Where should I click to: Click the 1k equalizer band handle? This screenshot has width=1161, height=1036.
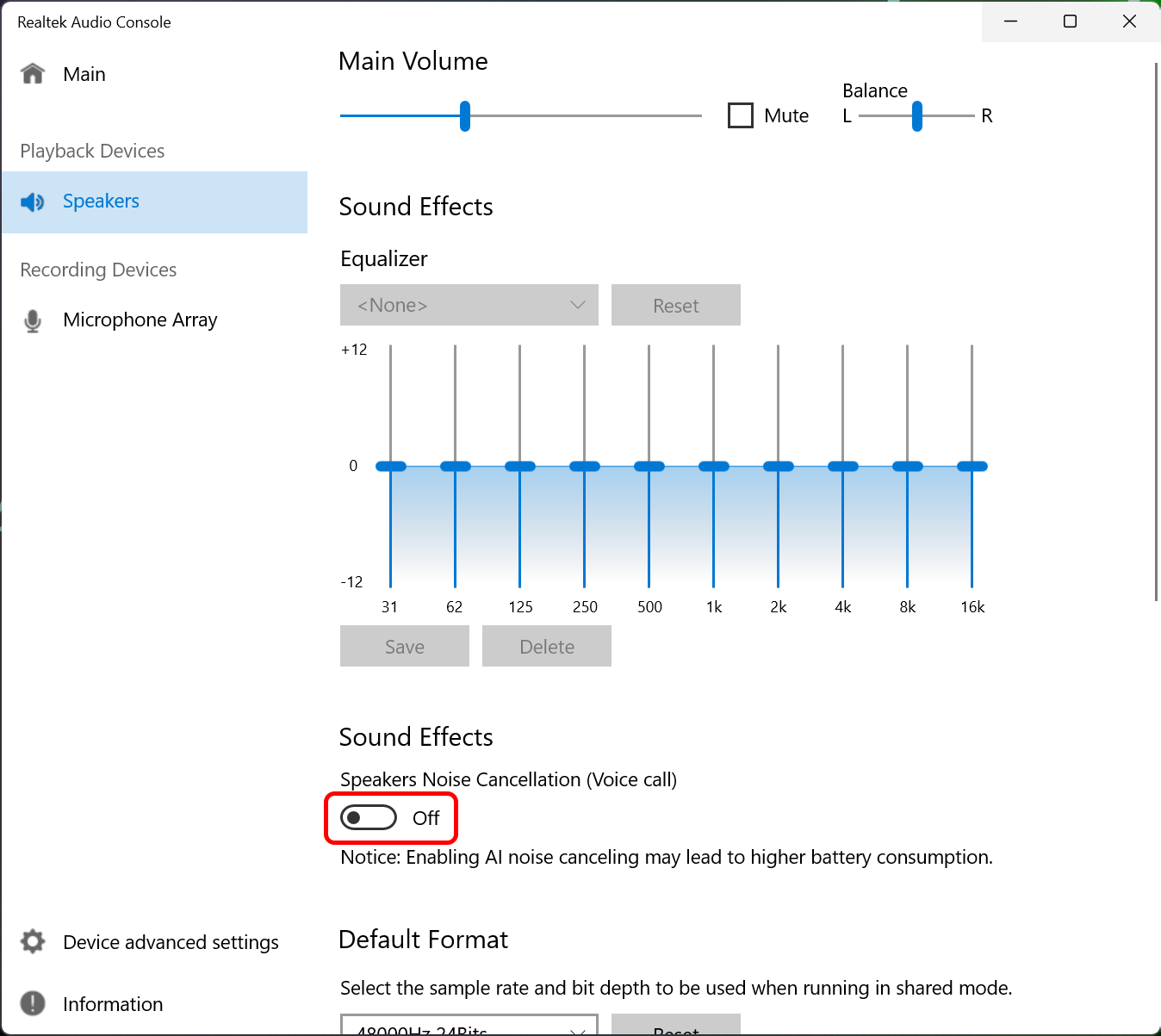coord(713,465)
